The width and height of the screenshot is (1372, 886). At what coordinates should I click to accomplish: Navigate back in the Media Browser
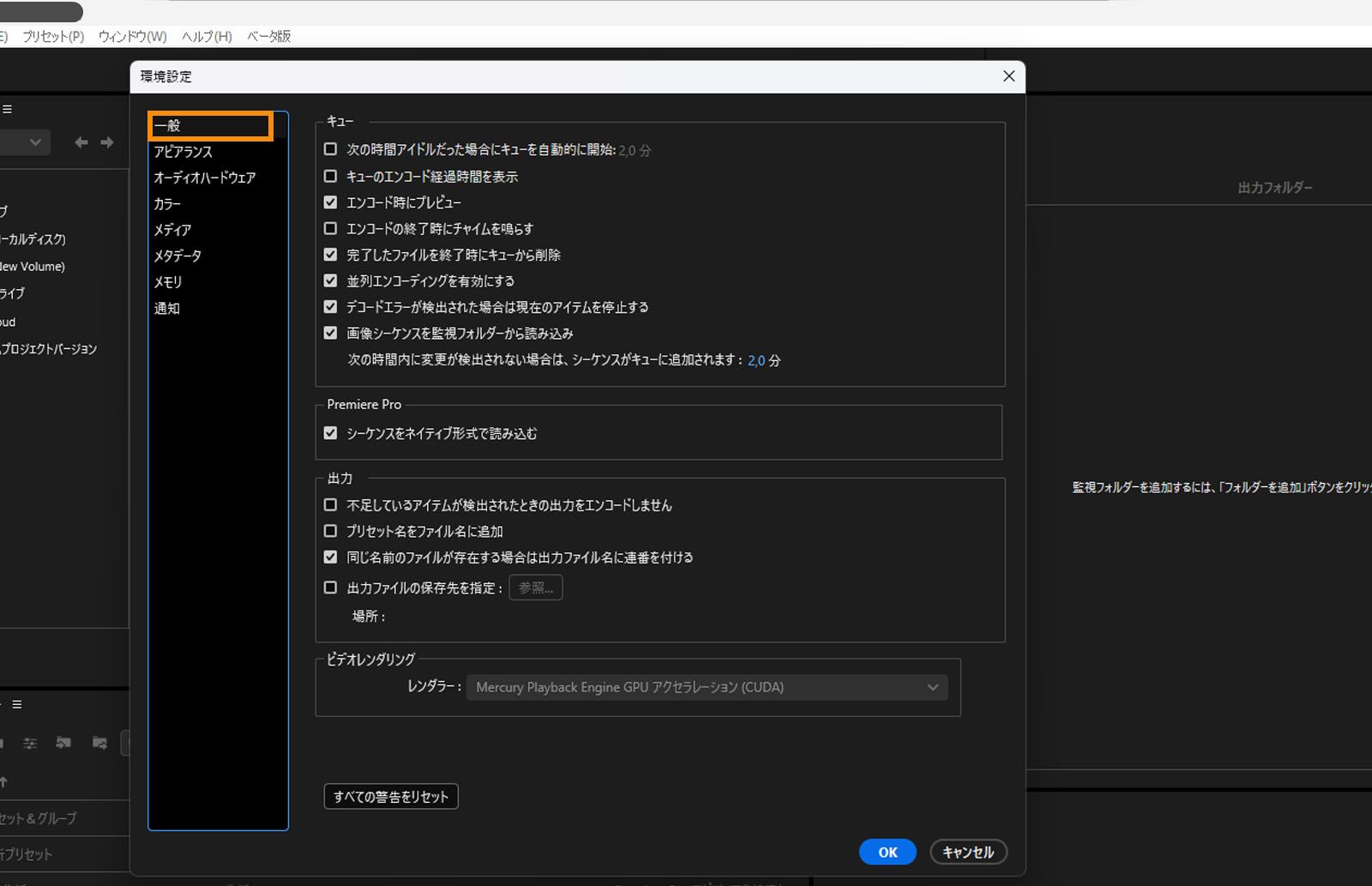(x=81, y=142)
